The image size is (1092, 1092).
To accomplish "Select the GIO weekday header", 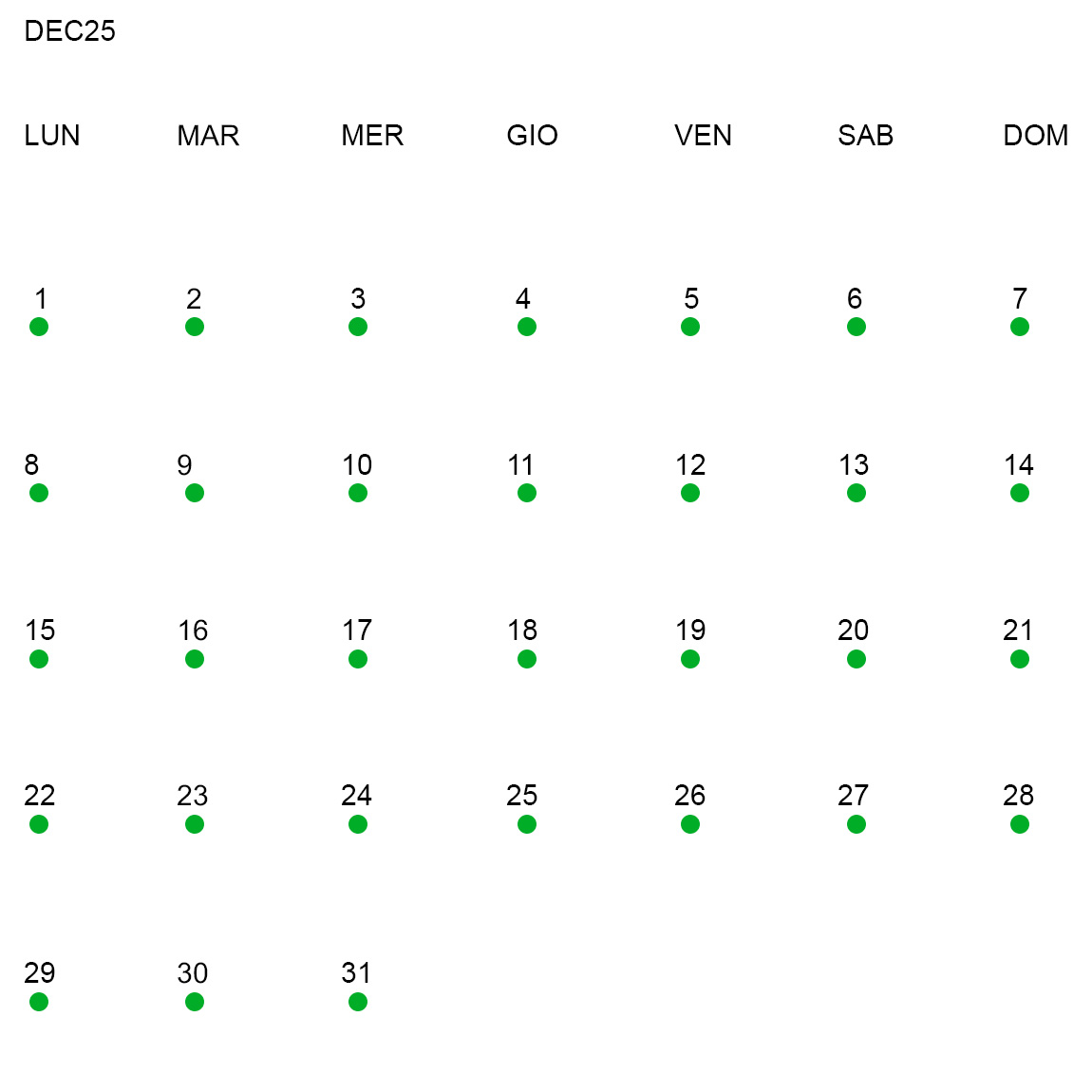I will pos(532,136).
